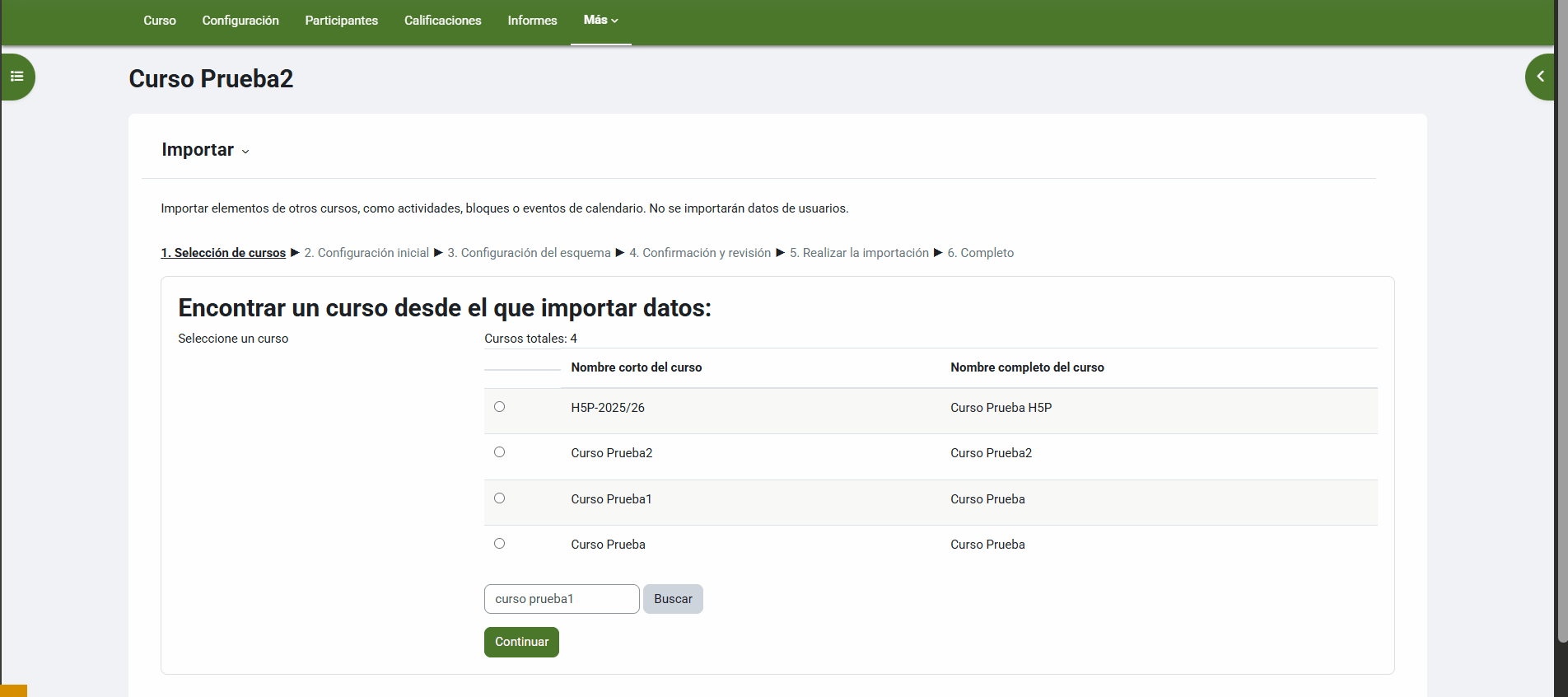Select the H5P-2025/26 course radio button
1568x697 pixels.
499,407
